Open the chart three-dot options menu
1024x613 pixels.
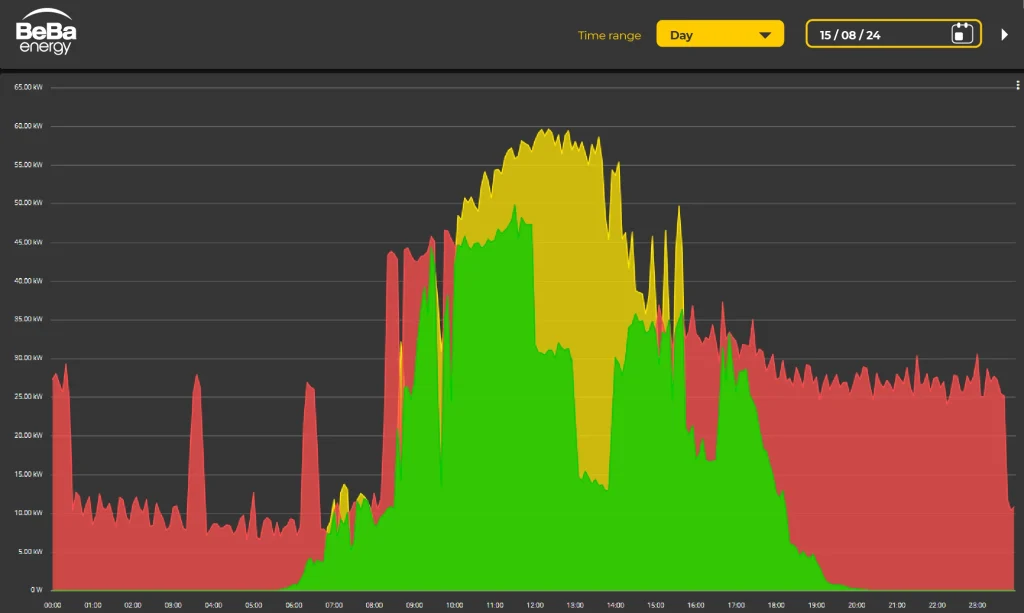tap(1017, 86)
